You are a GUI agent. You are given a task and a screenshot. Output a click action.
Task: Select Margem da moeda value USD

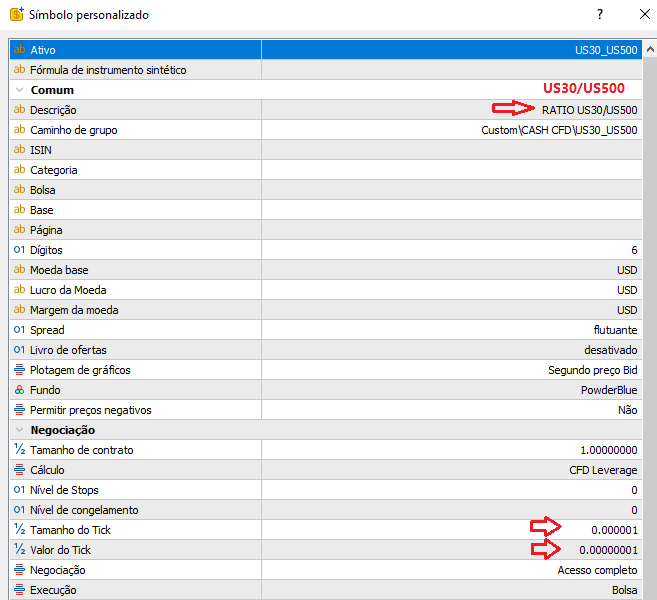(627, 310)
